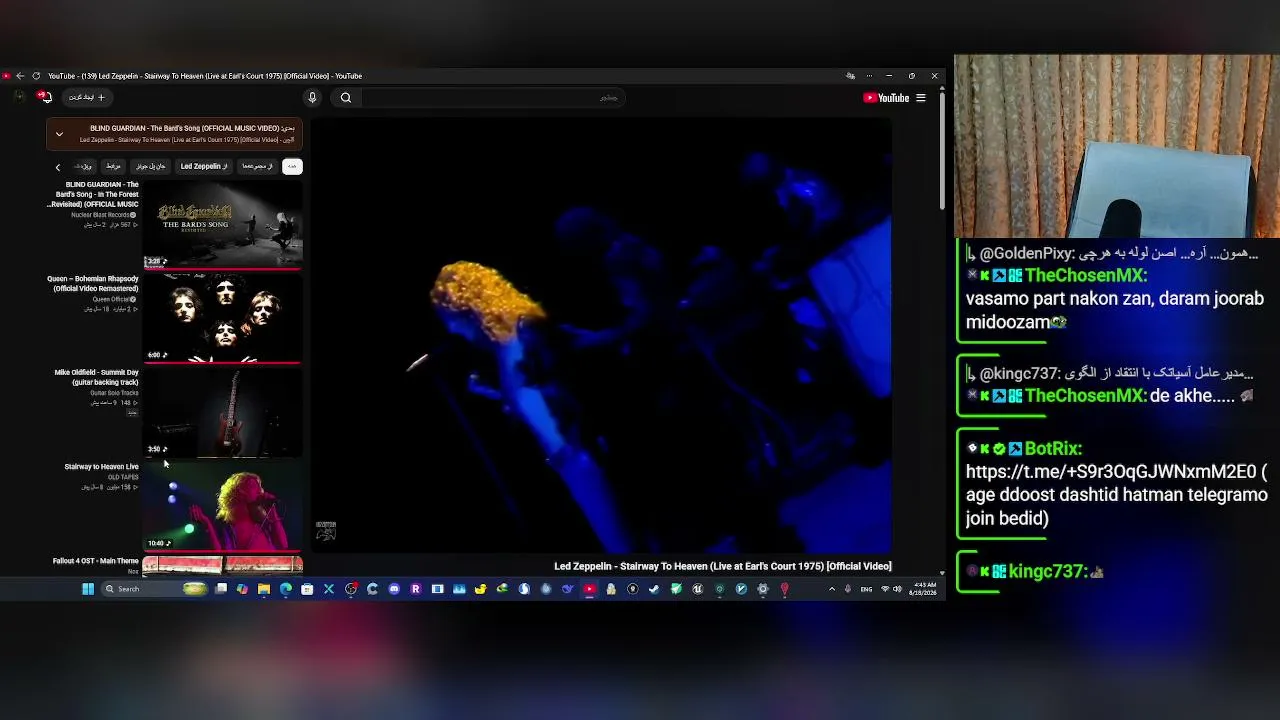Open the account avatar menu
This screenshot has width=1280, height=720.
tap(19, 97)
